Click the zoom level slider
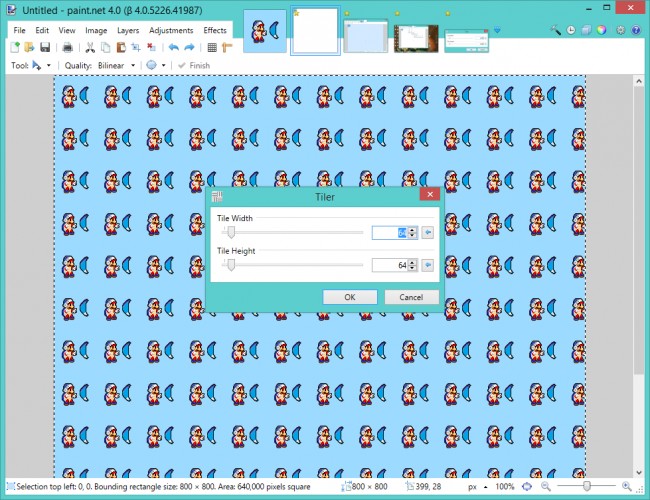 (587, 486)
